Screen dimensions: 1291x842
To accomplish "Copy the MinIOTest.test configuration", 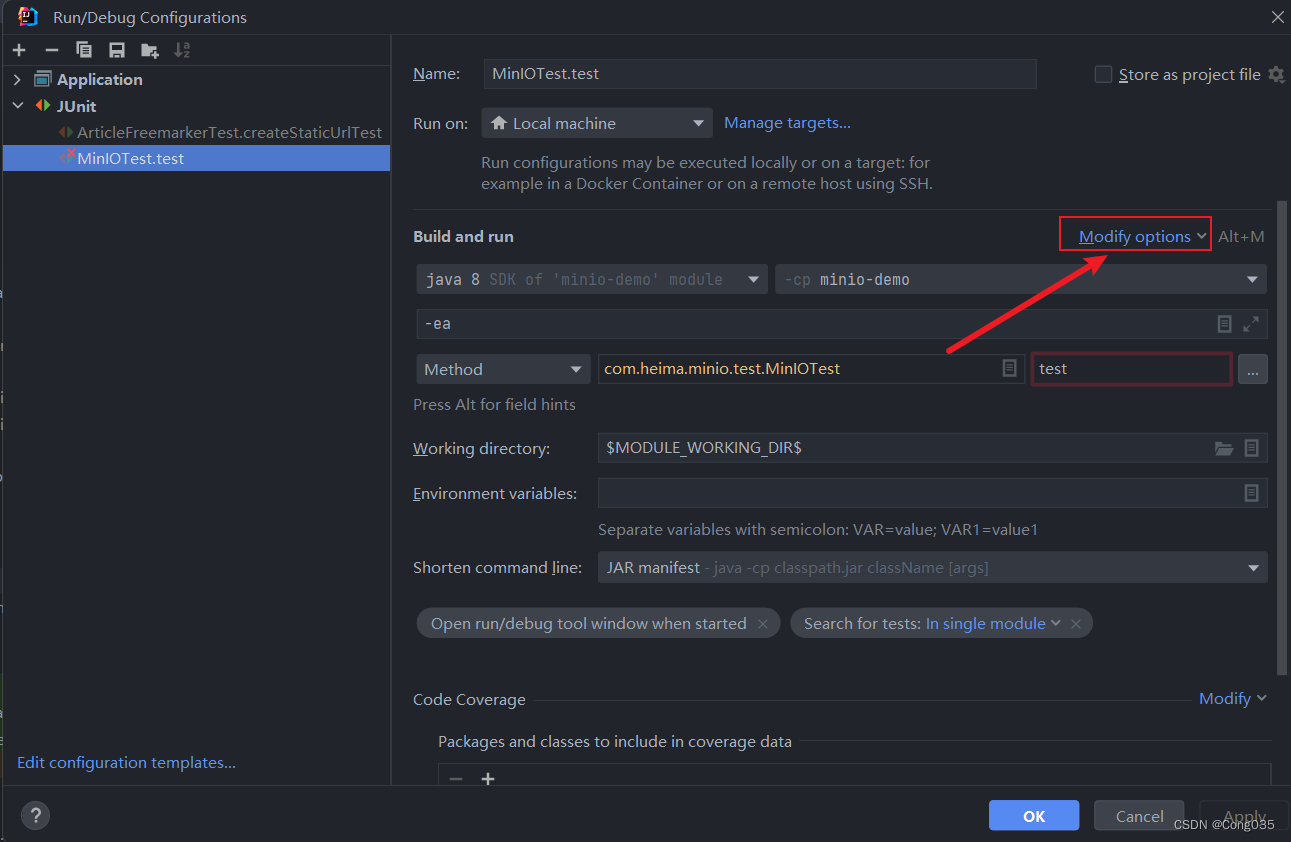I will pyautogui.click(x=84, y=49).
